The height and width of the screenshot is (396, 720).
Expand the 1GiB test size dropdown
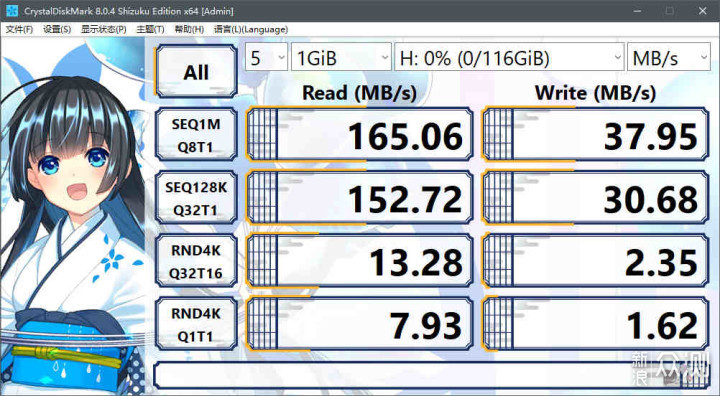(341, 58)
